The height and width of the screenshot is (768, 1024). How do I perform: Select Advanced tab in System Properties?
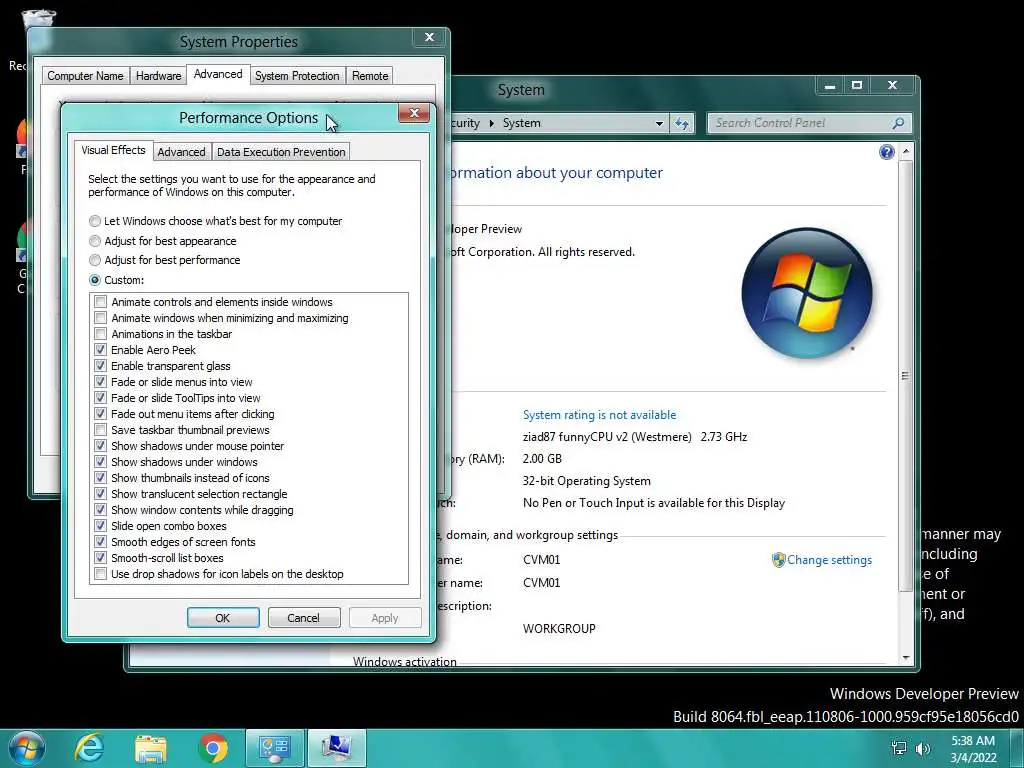pyautogui.click(x=218, y=74)
